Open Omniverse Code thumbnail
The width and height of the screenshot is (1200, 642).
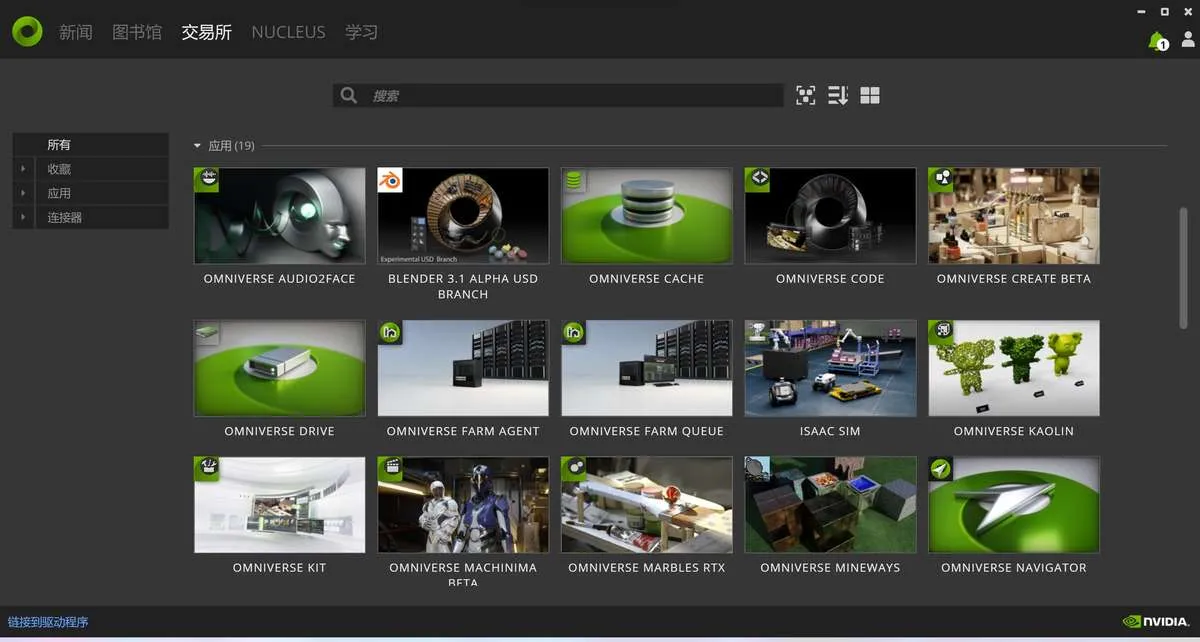(x=830, y=215)
